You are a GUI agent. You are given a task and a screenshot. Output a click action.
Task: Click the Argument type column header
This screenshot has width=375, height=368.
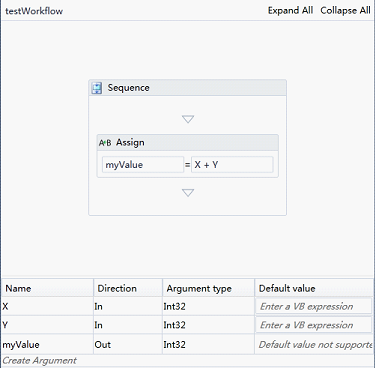click(x=208, y=288)
